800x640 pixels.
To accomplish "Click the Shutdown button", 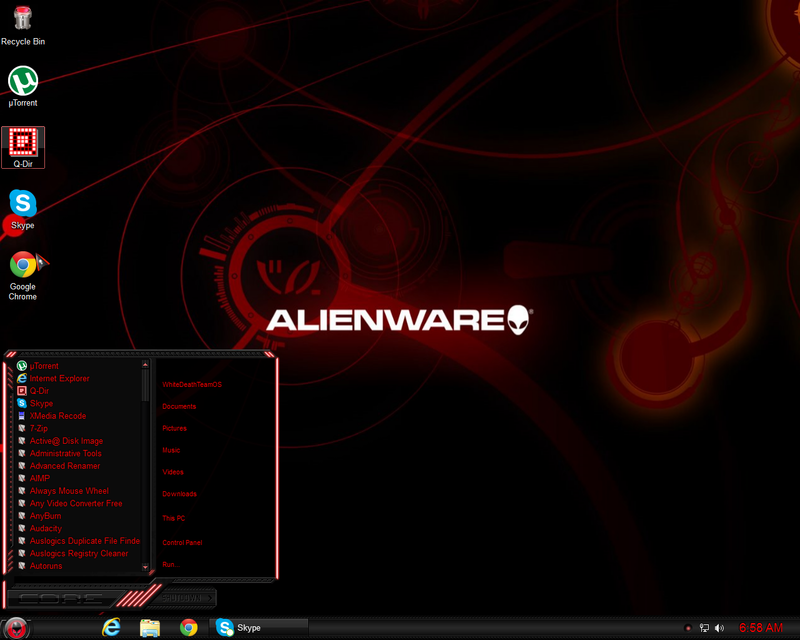I will point(187,598).
